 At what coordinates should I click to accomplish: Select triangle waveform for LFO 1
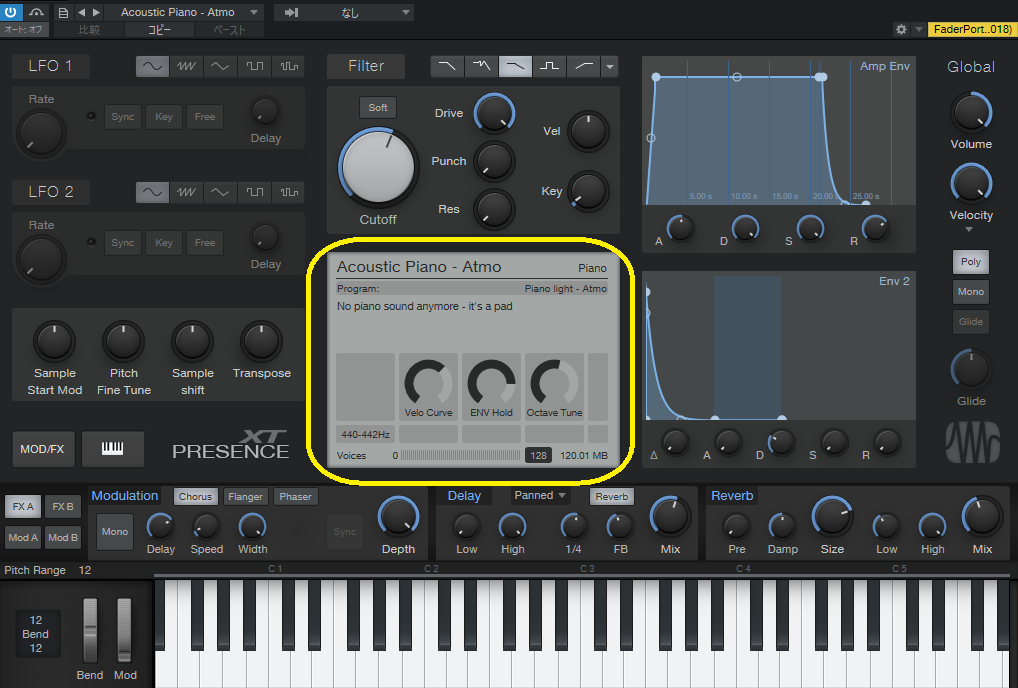pyautogui.click(x=220, y=66)
